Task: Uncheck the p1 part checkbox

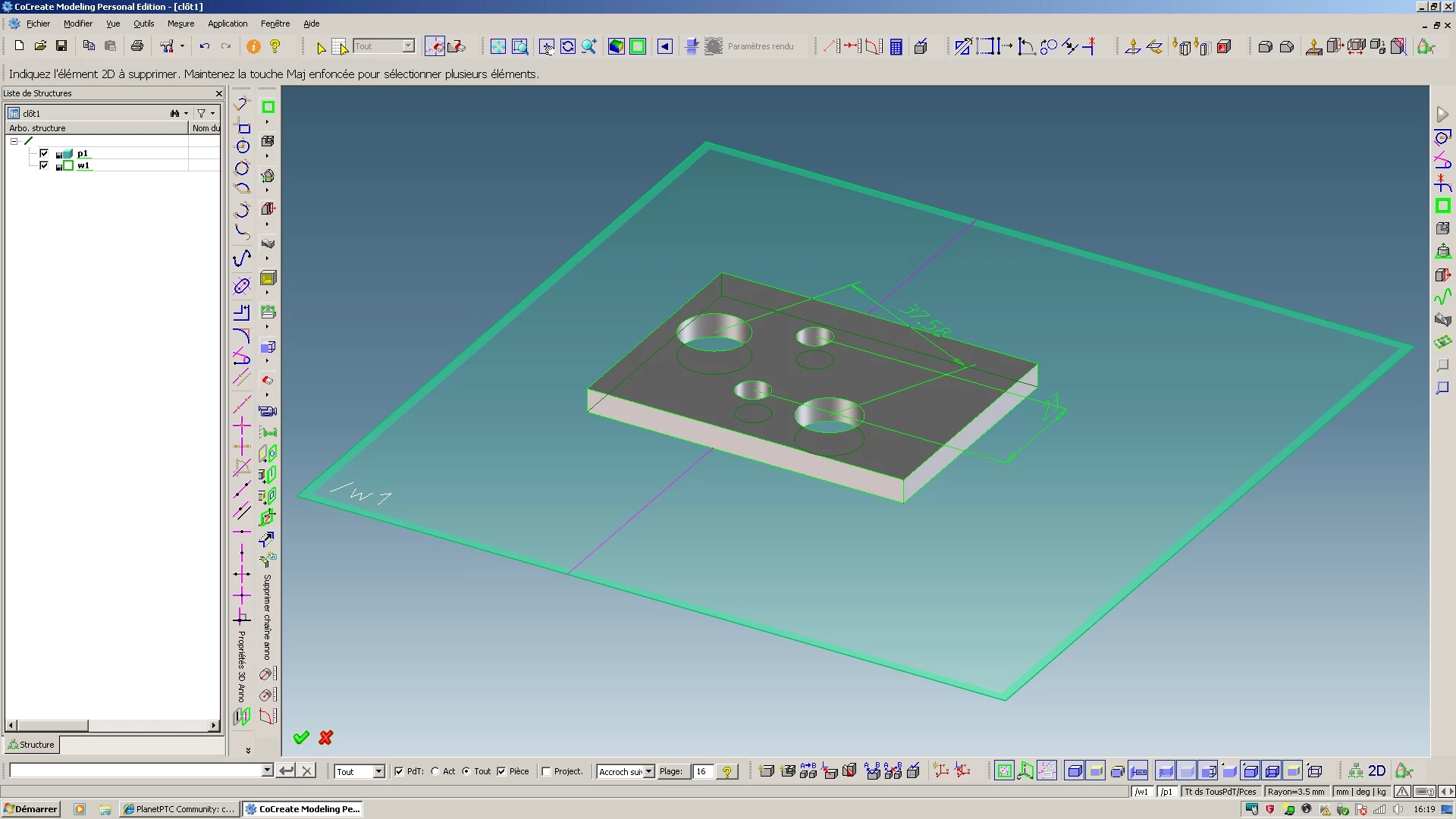Action: pos(44,153)
